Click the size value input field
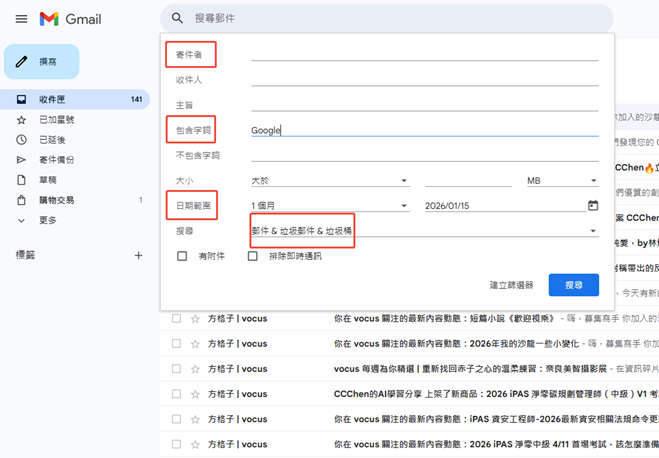Viewport: 659px width, 458px height. [468, 181]
